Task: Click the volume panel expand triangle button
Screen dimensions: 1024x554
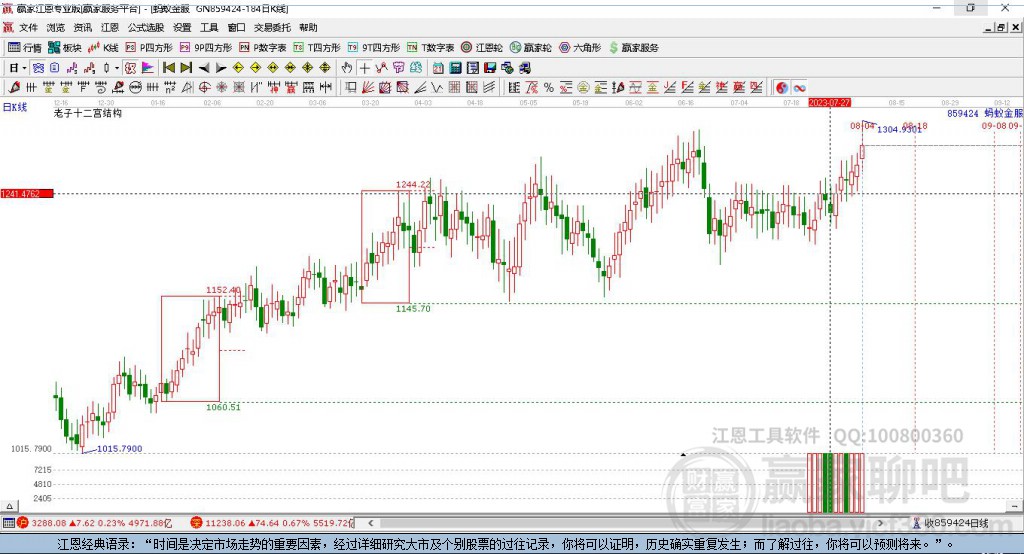Action: click(x=9, y=506)
